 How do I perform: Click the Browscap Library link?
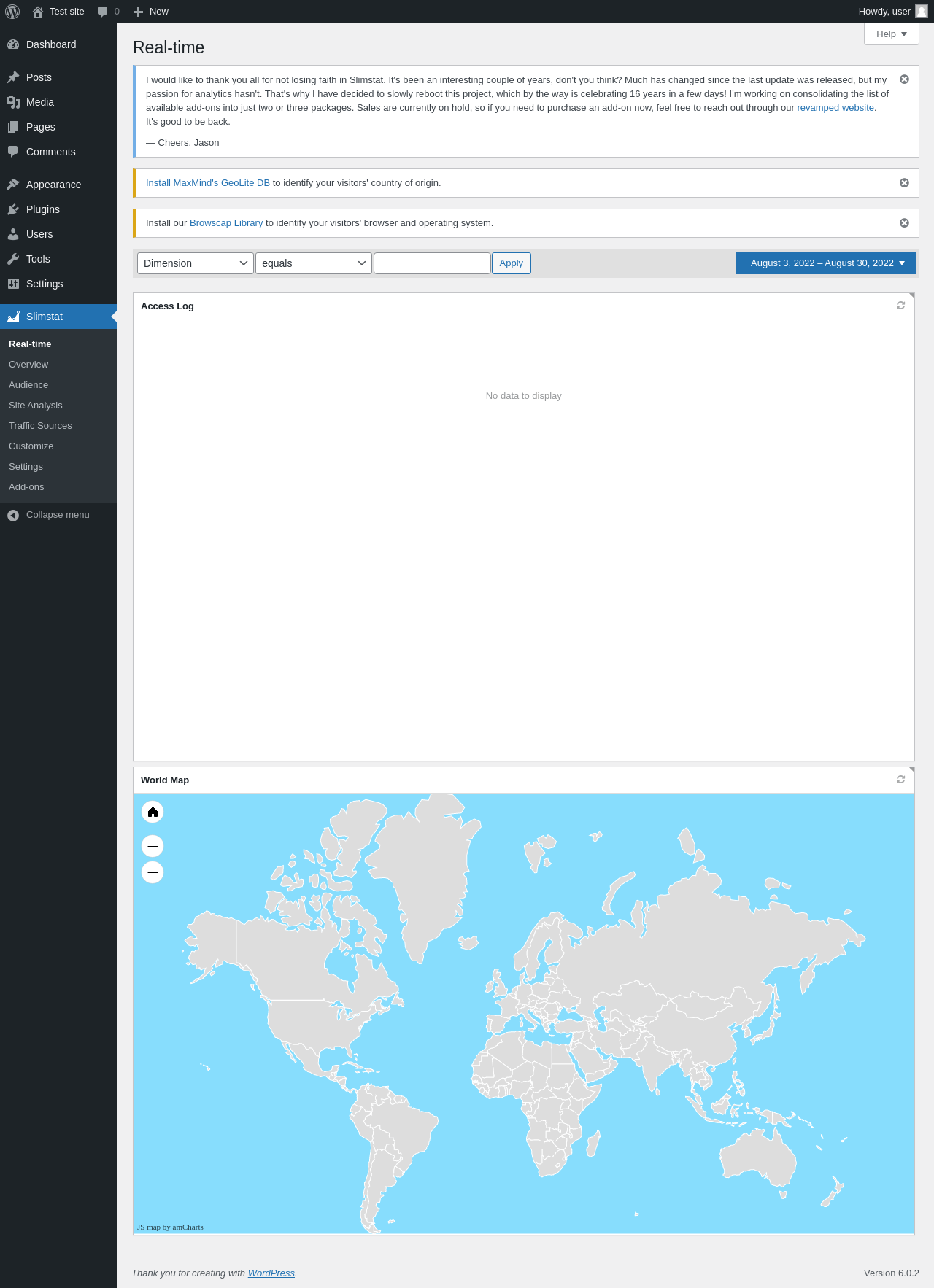226,223
